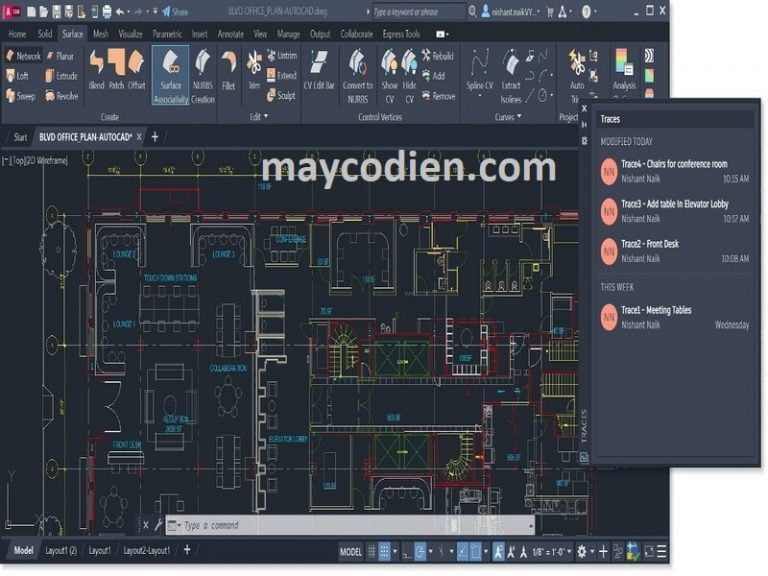Open user account nishant.naik dropdown
This screenshot has width=768, height=576.
[510, 12]
